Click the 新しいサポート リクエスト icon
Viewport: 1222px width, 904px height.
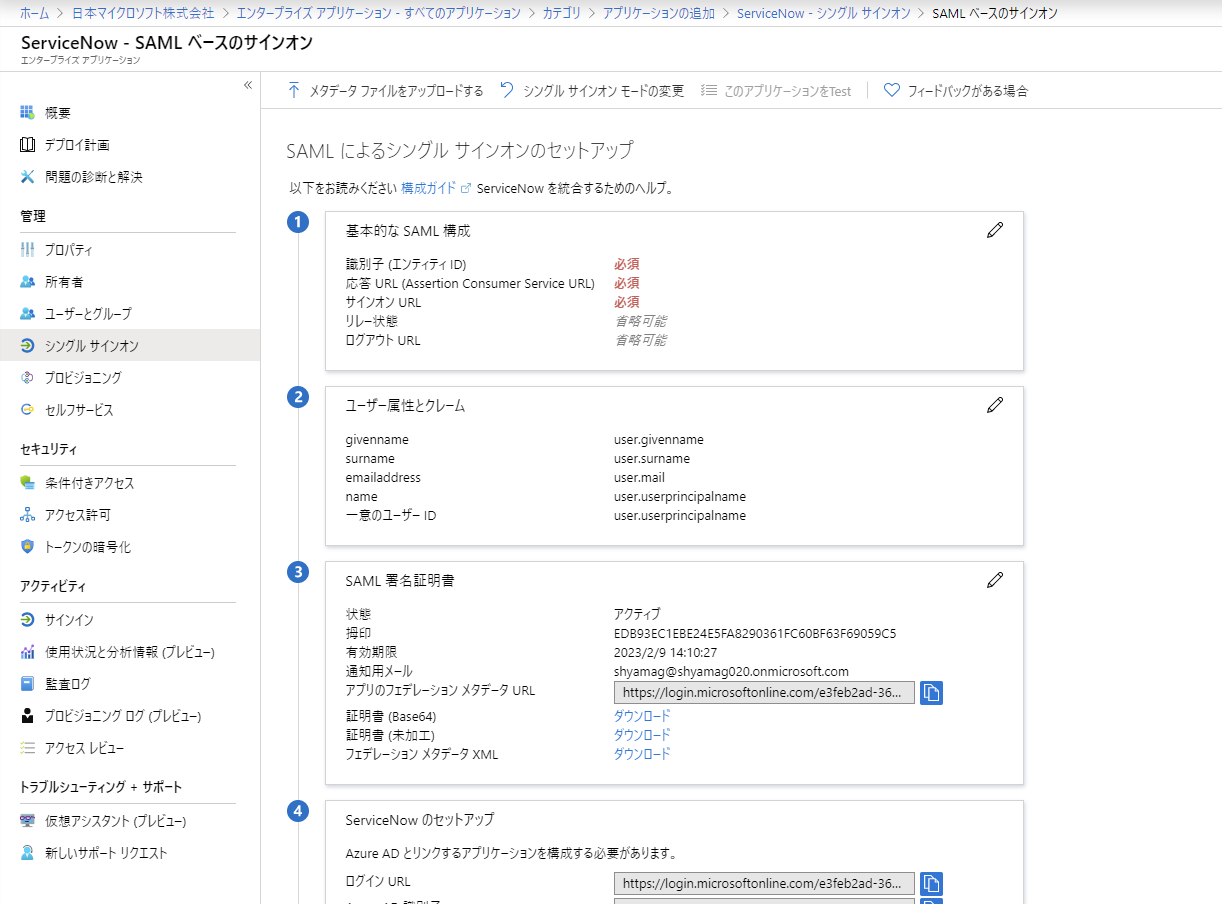(28, 853)
